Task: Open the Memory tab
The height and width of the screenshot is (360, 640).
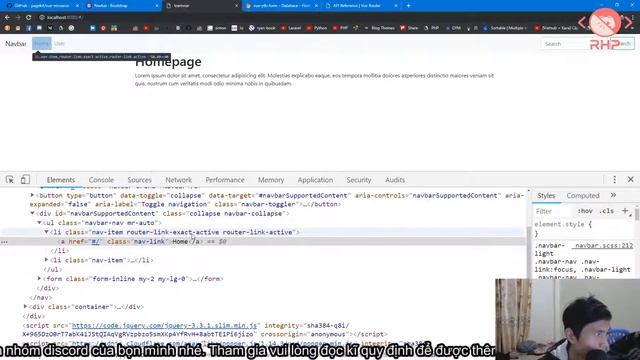Action: (271, 180)
